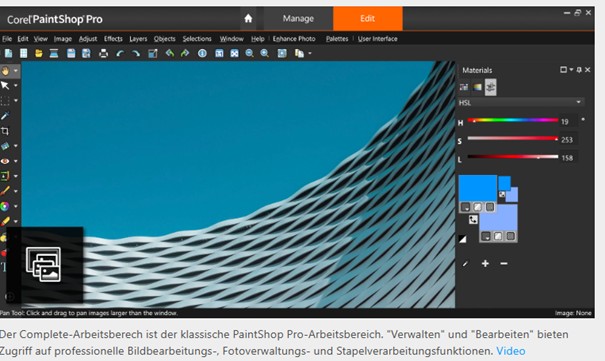Swap foreground and background materials
Image resolution: width=605 pixels, height=361 pixels.
click(x=473, y=220)
